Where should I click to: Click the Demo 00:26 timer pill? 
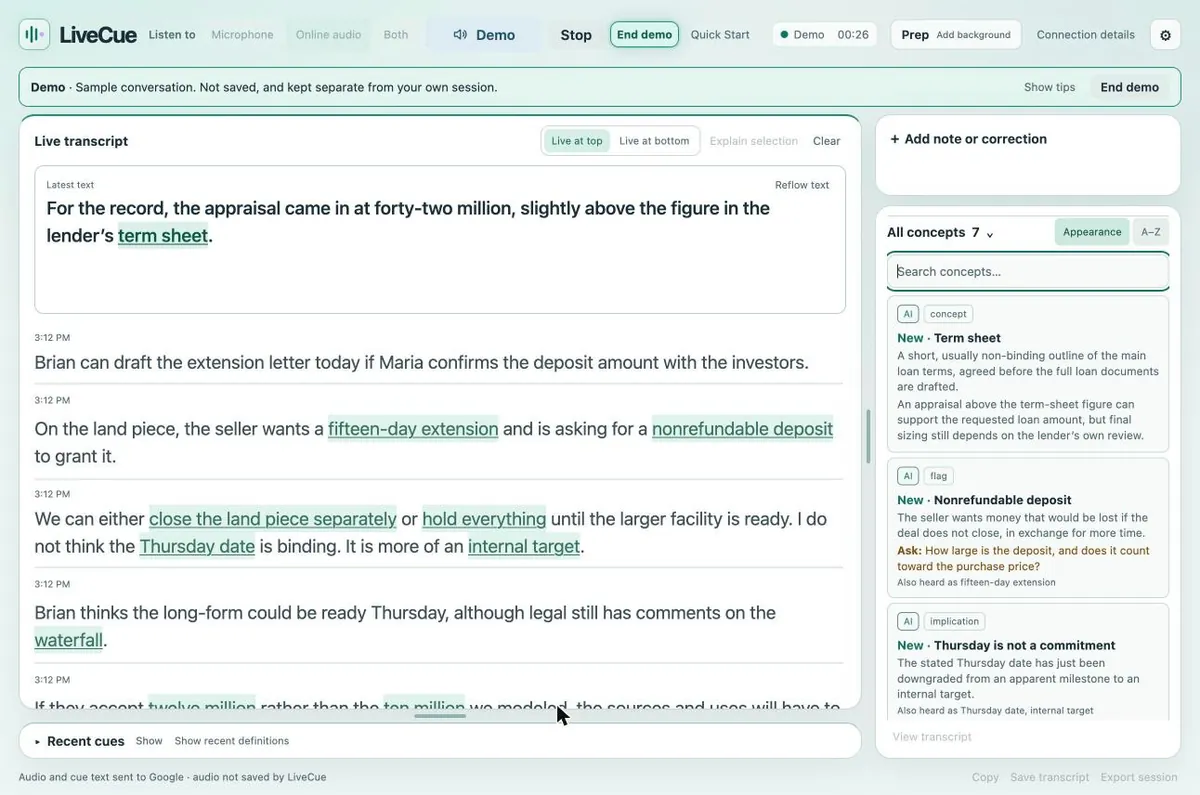(x=824, y=35)
